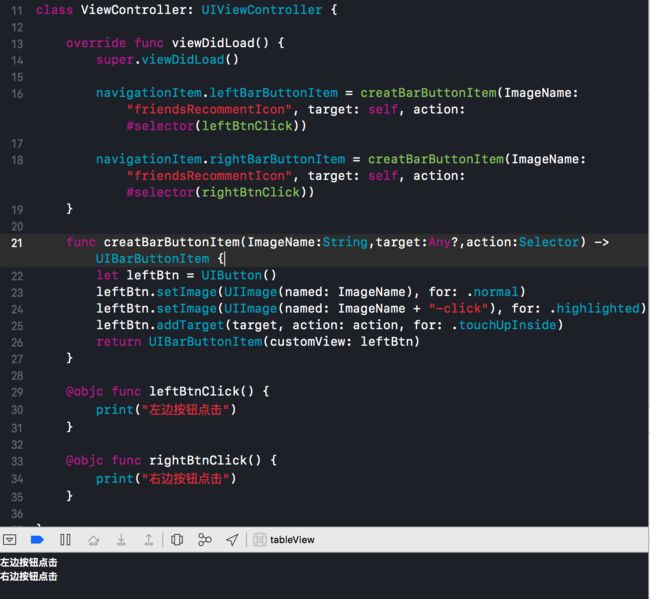Click the Selector parameter type on line 21
This screenshot has width=650, height=599.
(x=549, y=242)
